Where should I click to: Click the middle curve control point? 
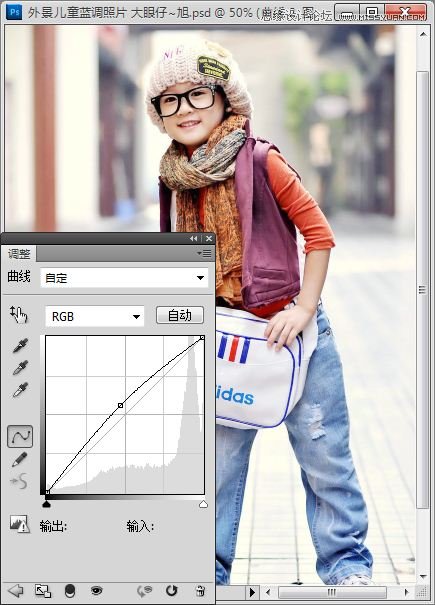(121, 405)
